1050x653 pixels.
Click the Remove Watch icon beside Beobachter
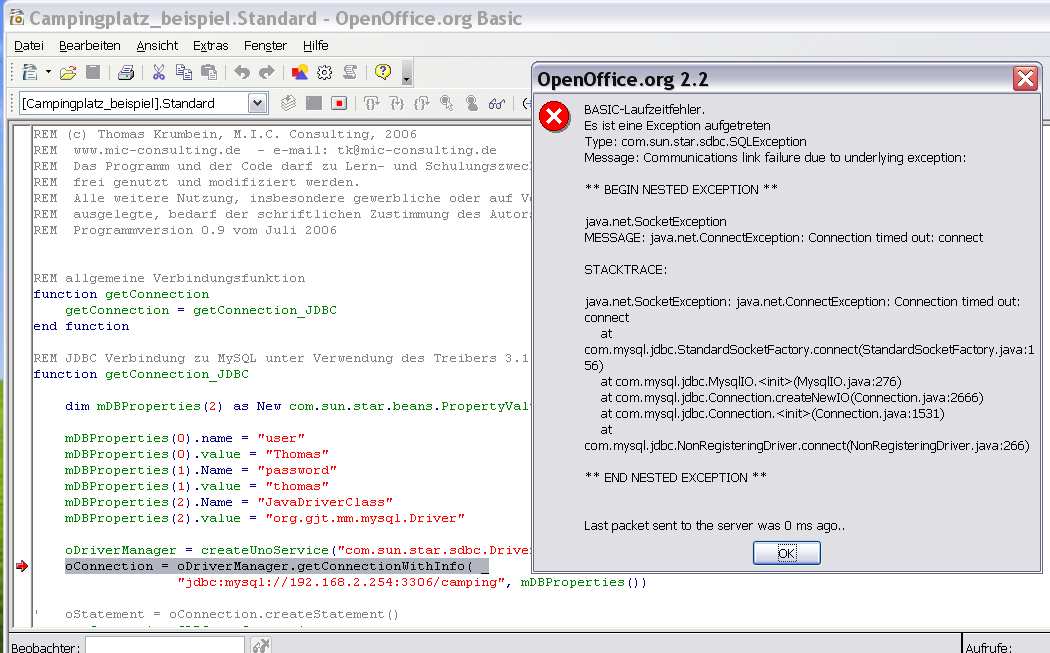(x=260, y=646)
